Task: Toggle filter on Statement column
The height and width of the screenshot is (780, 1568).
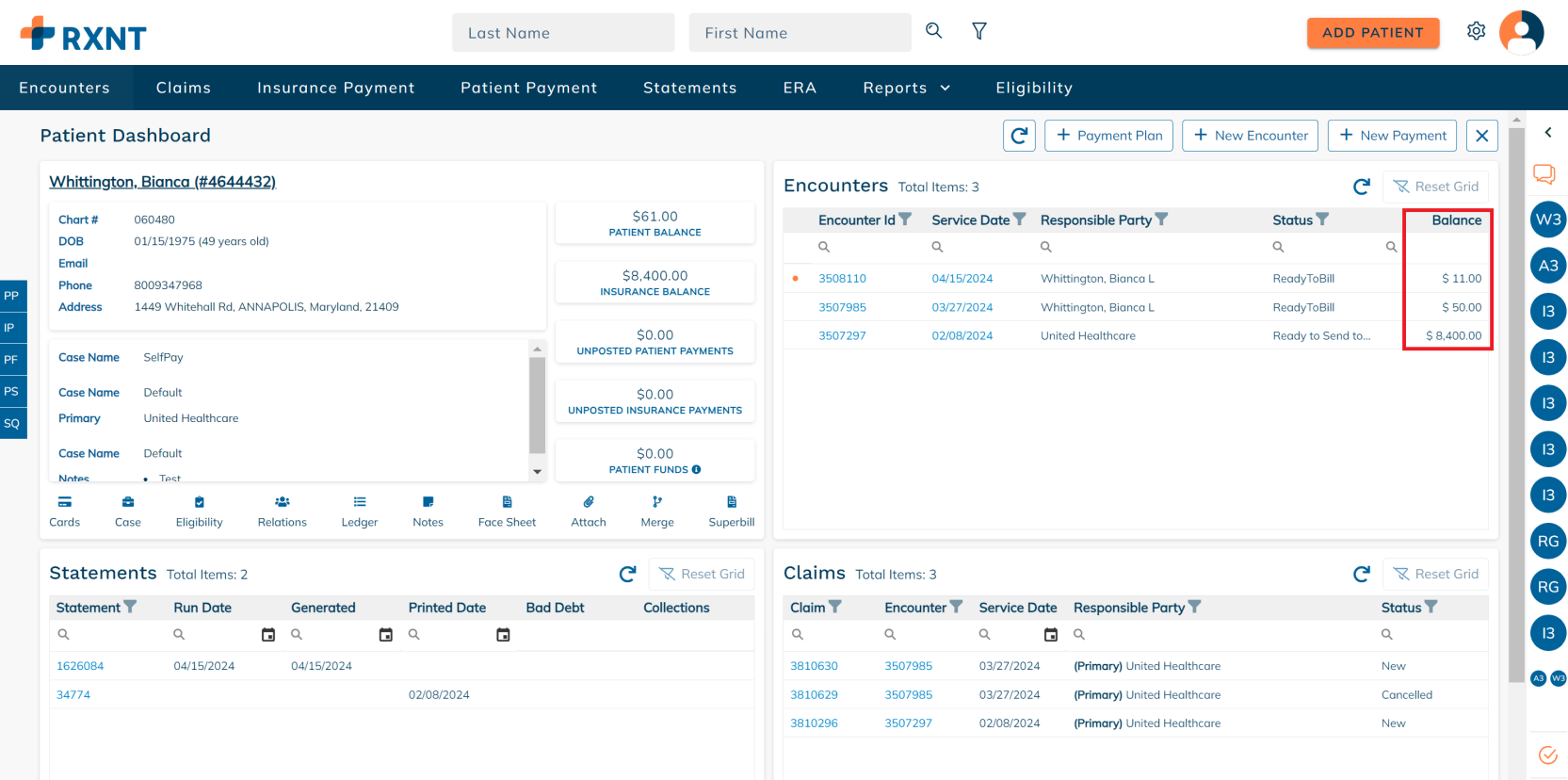Action: 131,608
